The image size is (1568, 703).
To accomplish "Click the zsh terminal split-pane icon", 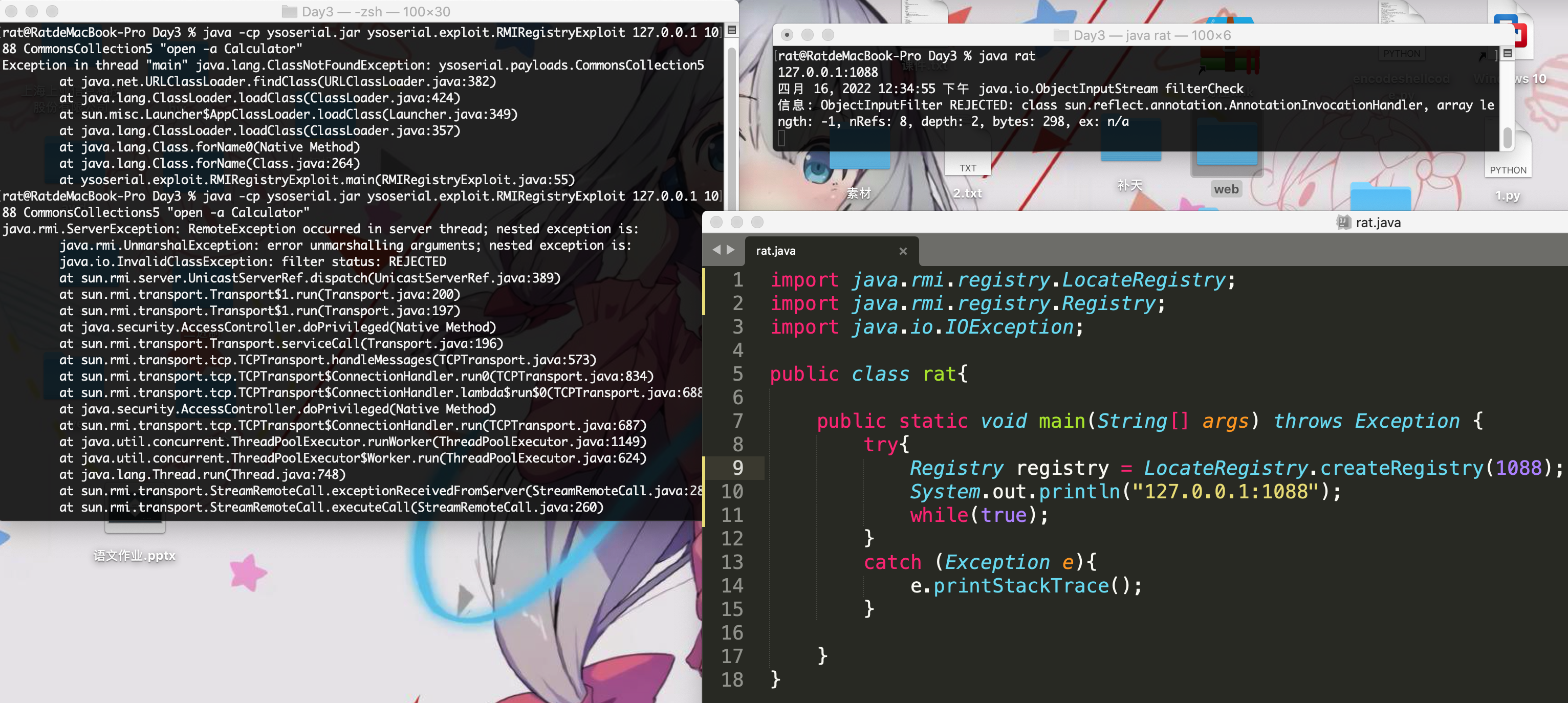I will pyautogui.click(x=732, y=30).
